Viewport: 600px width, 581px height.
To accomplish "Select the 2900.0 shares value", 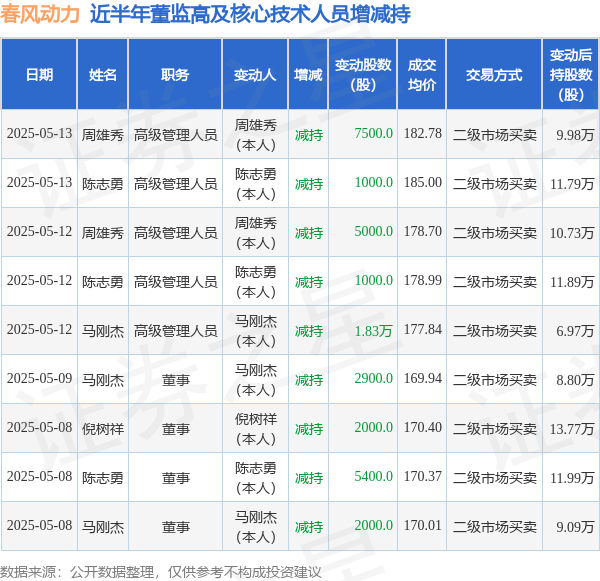I will [373, 379].
